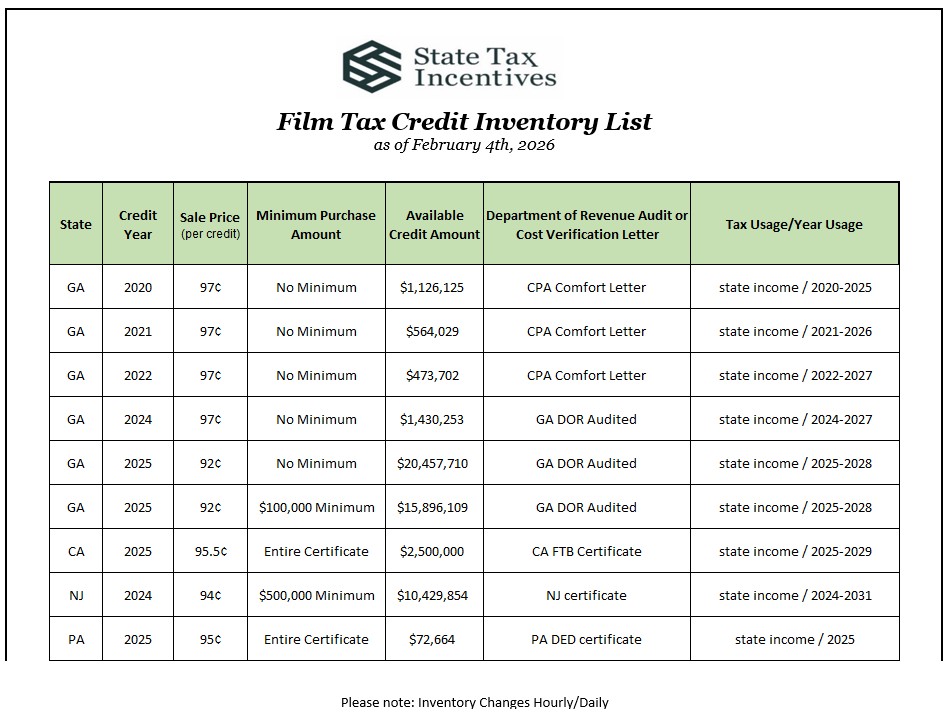Click the State column header

click(x=76, y=225)
